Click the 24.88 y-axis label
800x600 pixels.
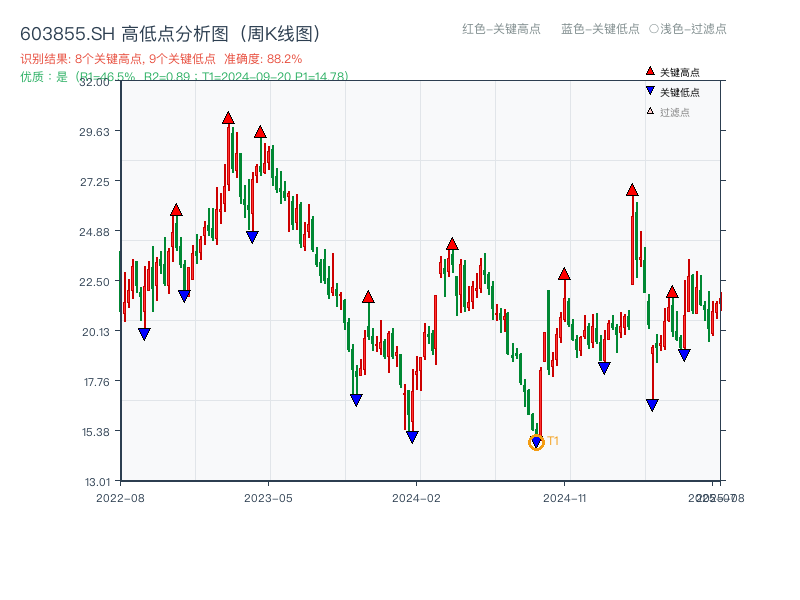tap(94, 232)
